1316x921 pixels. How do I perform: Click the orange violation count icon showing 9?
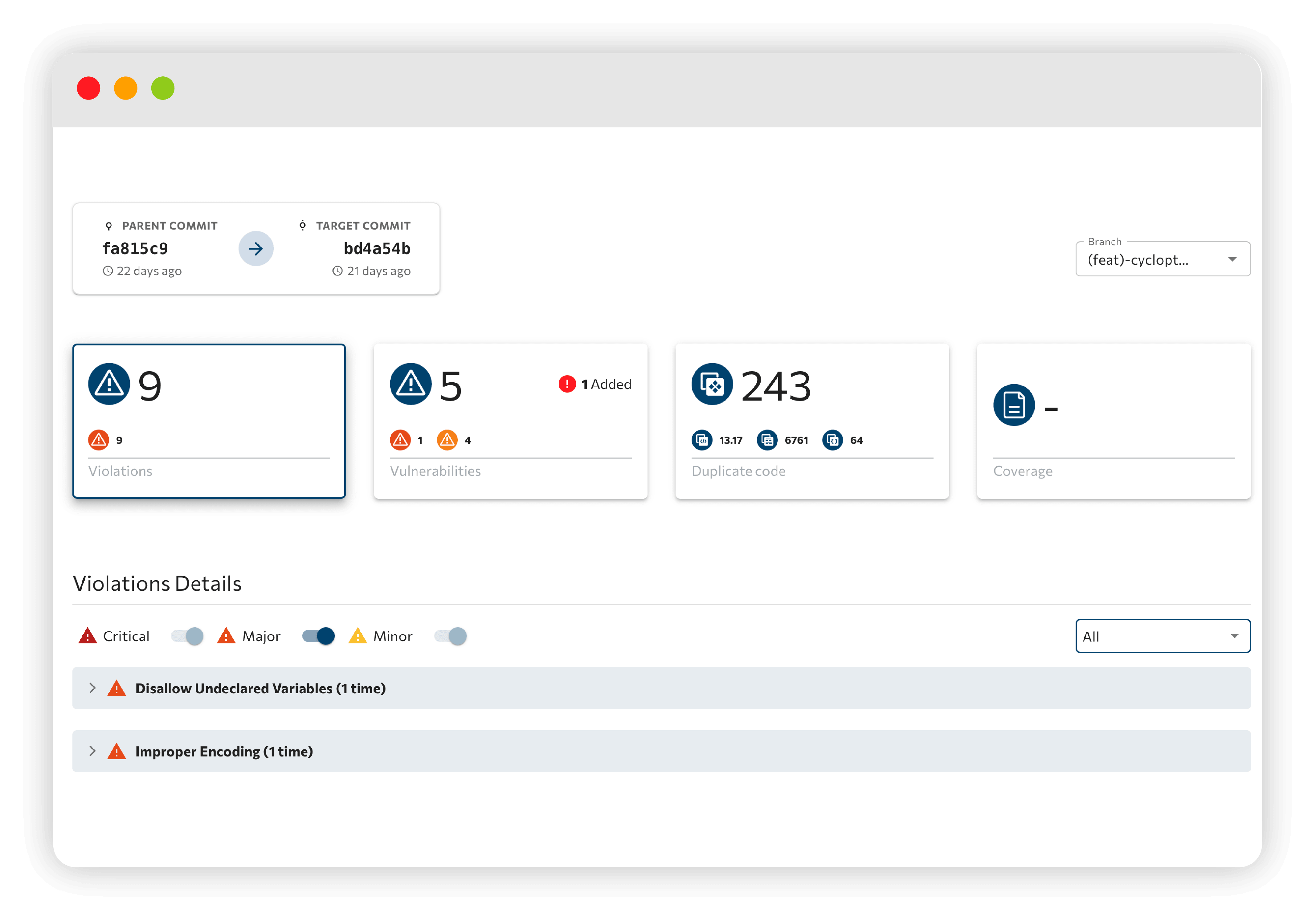(99, 440)
